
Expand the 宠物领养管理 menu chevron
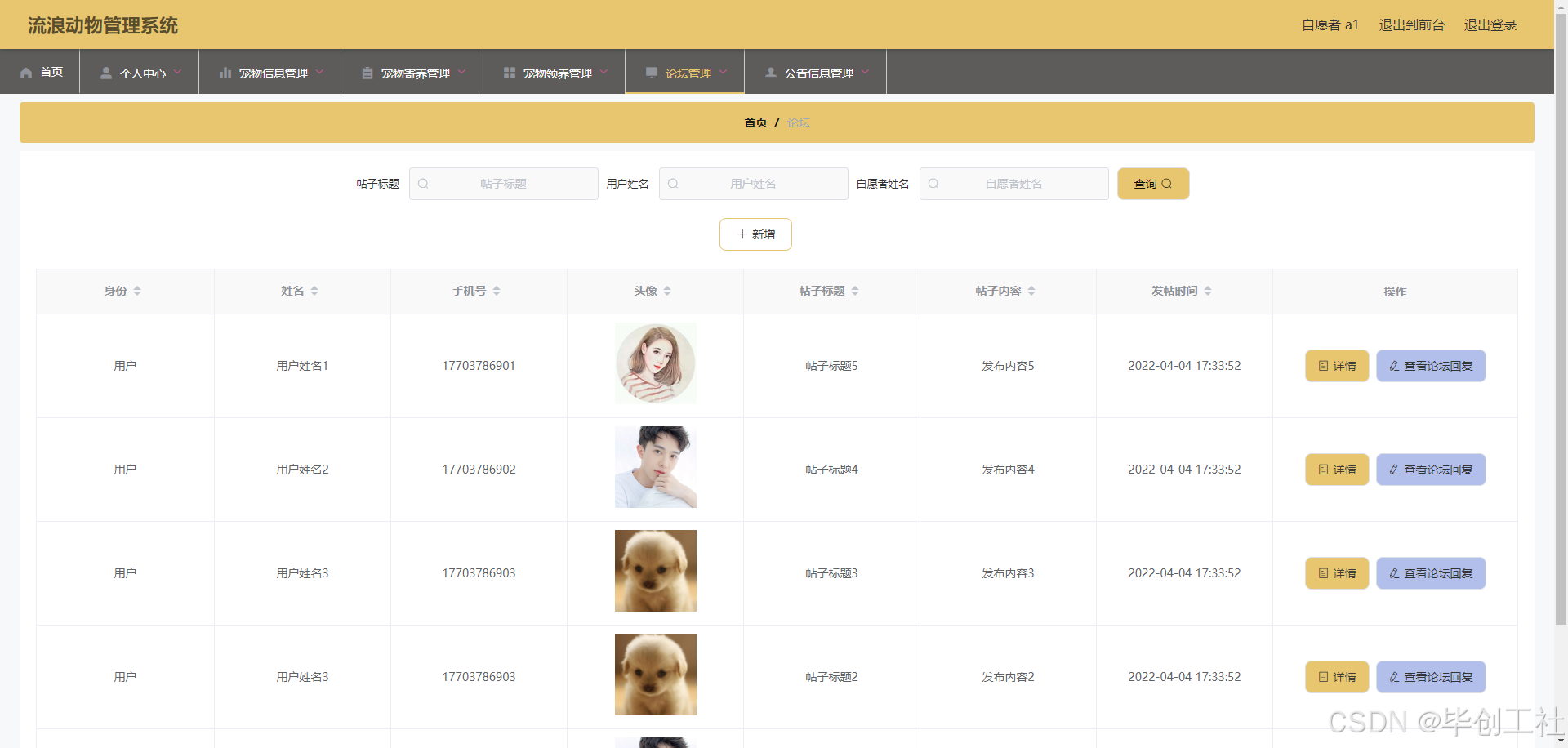(x=604, y=72)
